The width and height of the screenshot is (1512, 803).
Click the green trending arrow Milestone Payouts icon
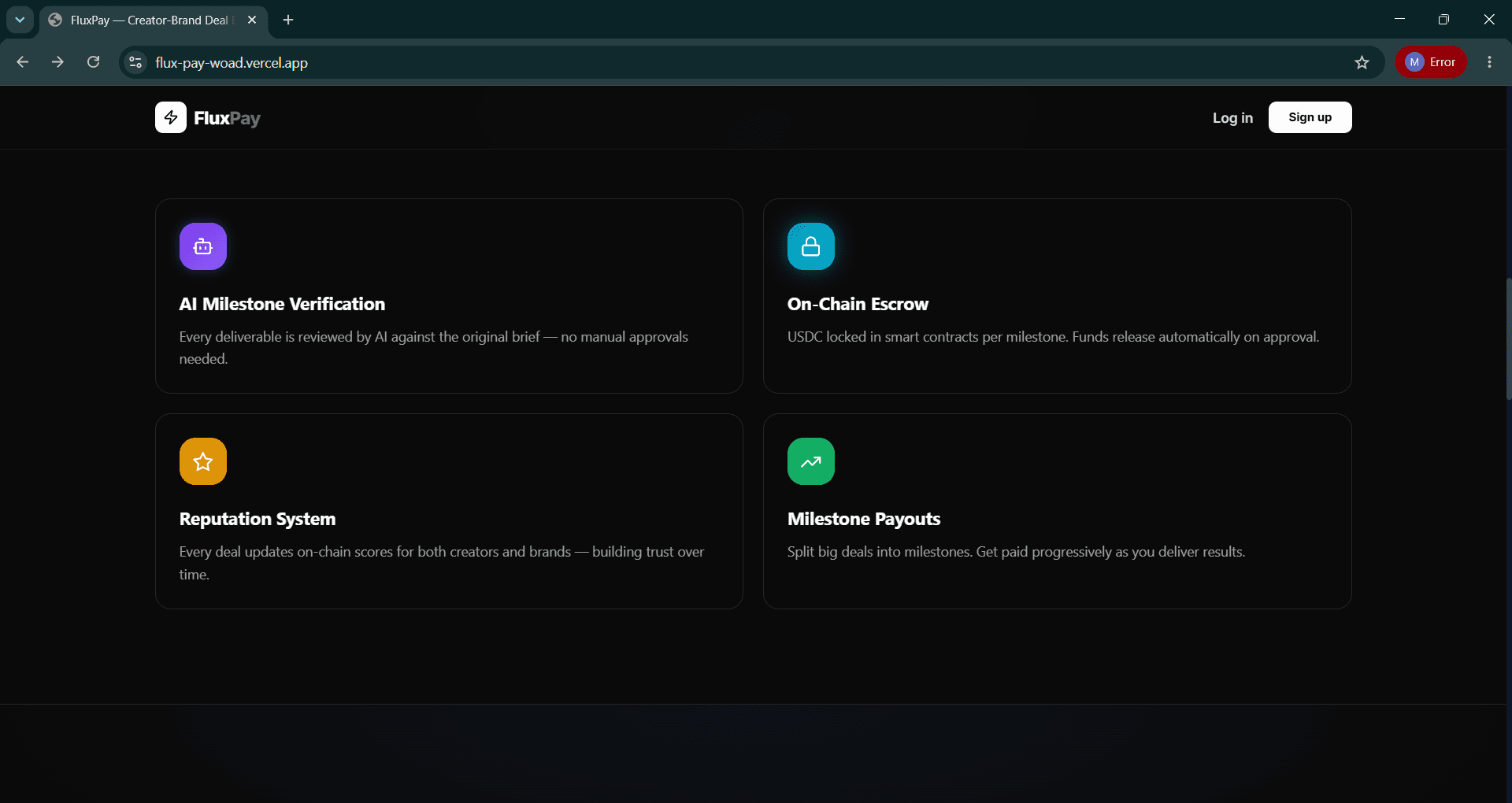point(811,461)
